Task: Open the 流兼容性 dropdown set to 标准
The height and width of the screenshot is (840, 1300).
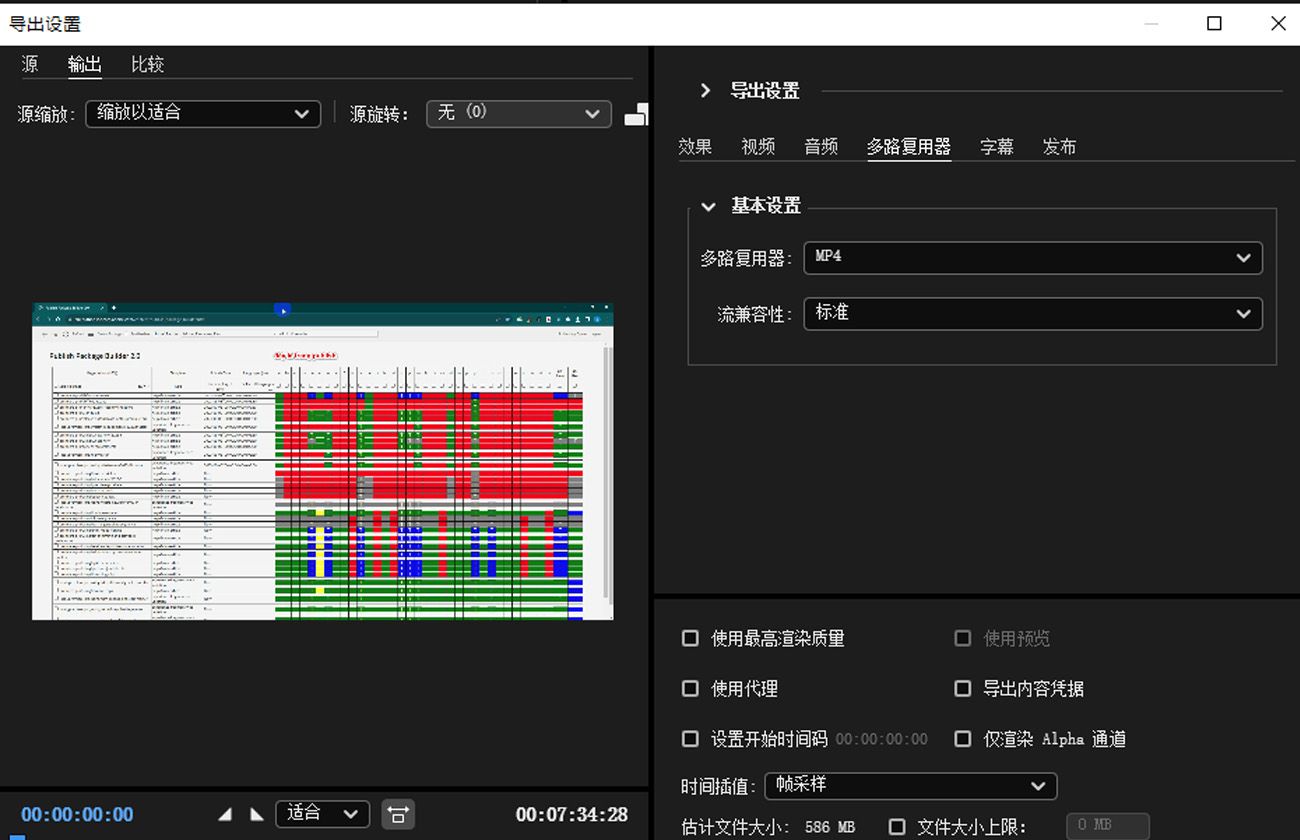Action: (x=1033, y=313)
